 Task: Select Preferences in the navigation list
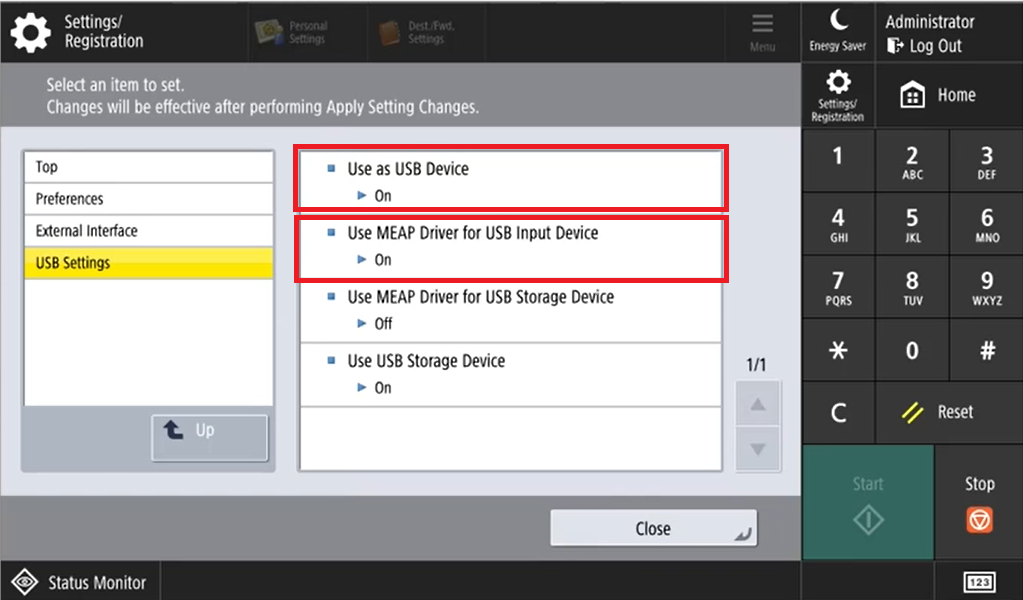[x=148, y=199]
